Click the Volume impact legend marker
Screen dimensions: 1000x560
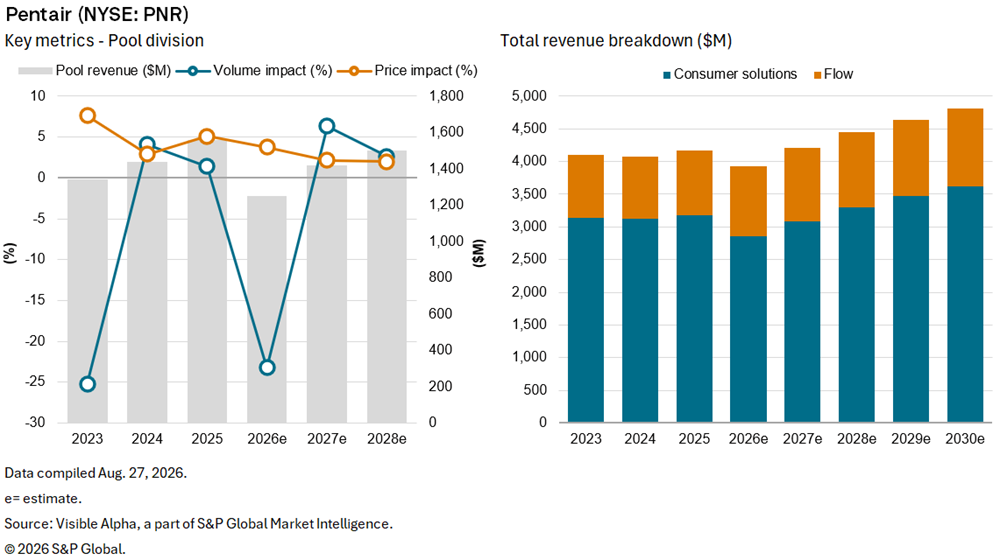click(x=193, y=71)
